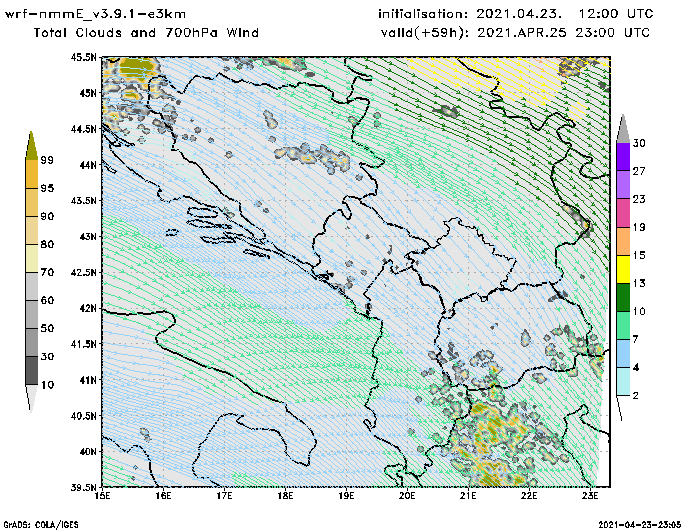Select the dark gray swatch between 10 and 30
Viewport: 700px width, 530px height.
pos(32,371)
